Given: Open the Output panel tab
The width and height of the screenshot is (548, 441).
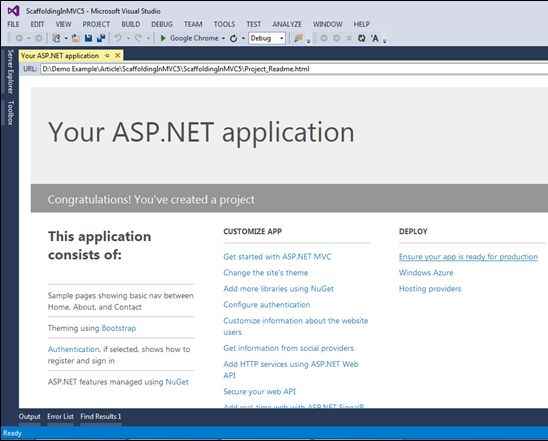Looking at the screenshot, I should click(29, 417).
